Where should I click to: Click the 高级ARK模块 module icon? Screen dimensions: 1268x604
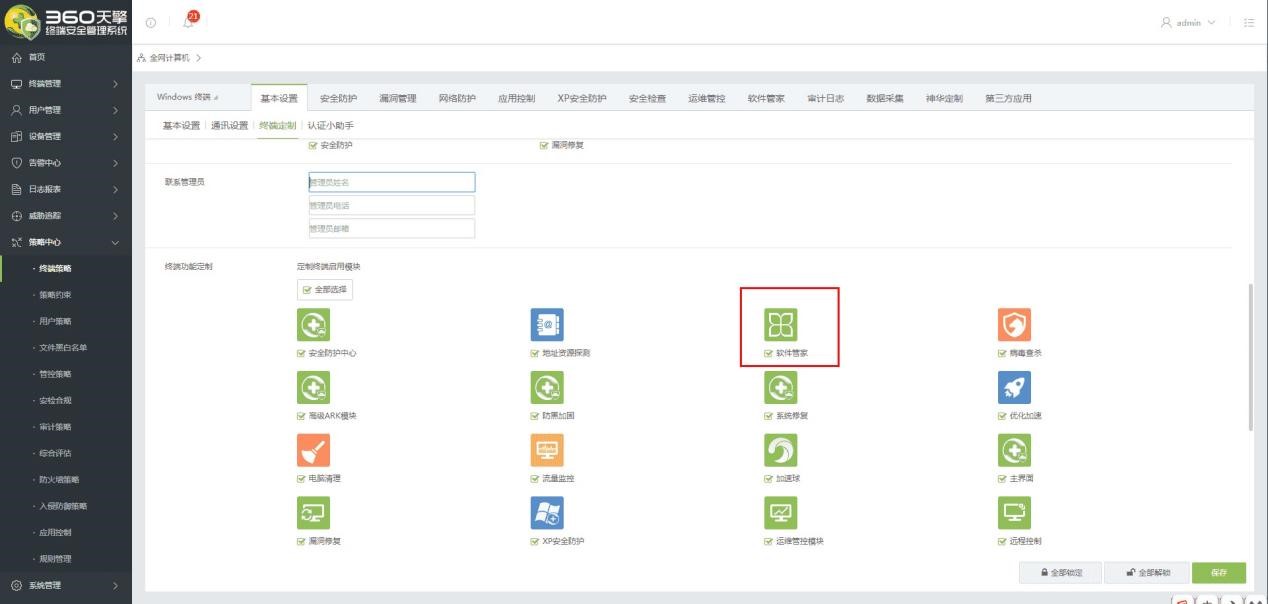[x=313, y=387]
